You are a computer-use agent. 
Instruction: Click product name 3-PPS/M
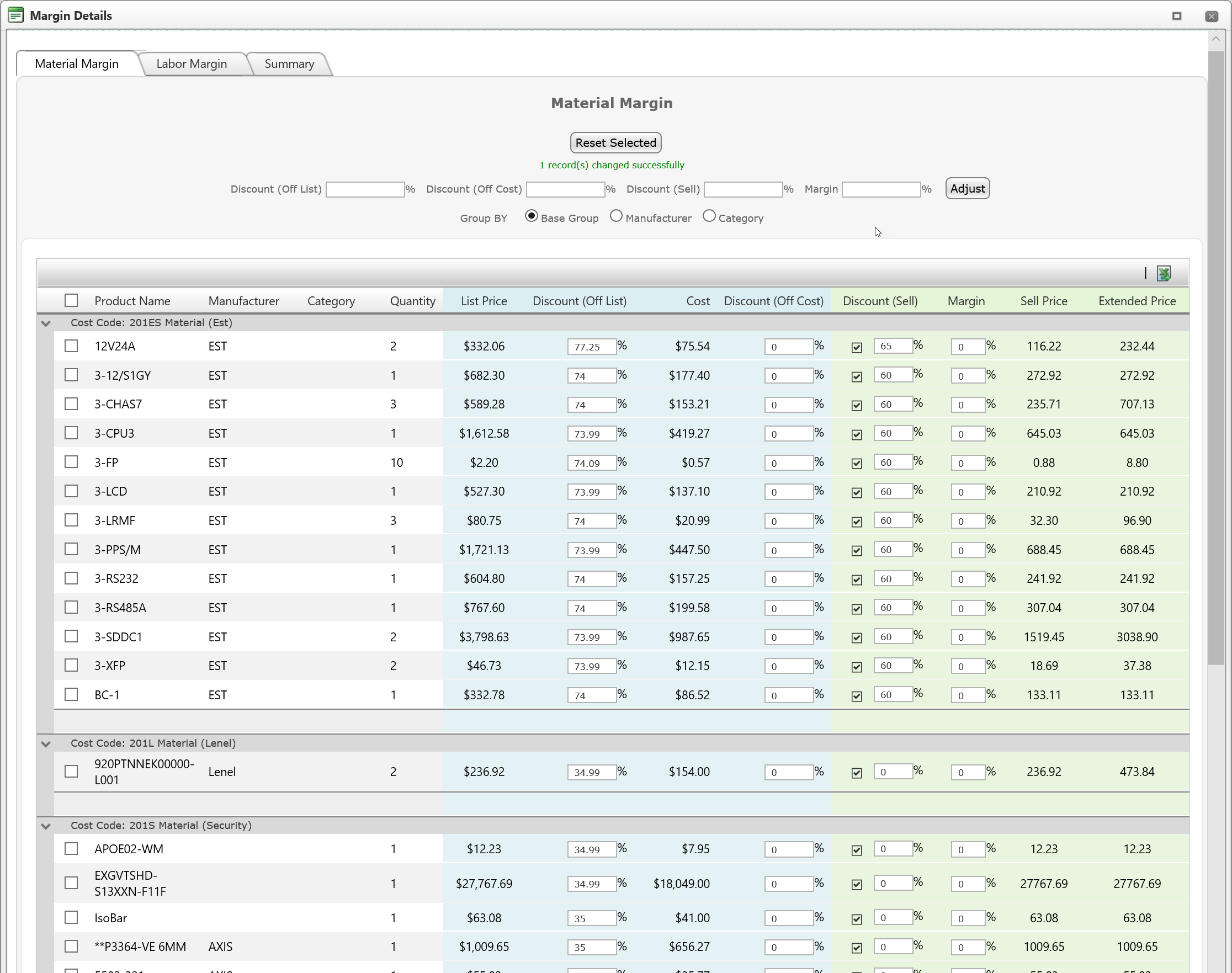click(118, 550)
